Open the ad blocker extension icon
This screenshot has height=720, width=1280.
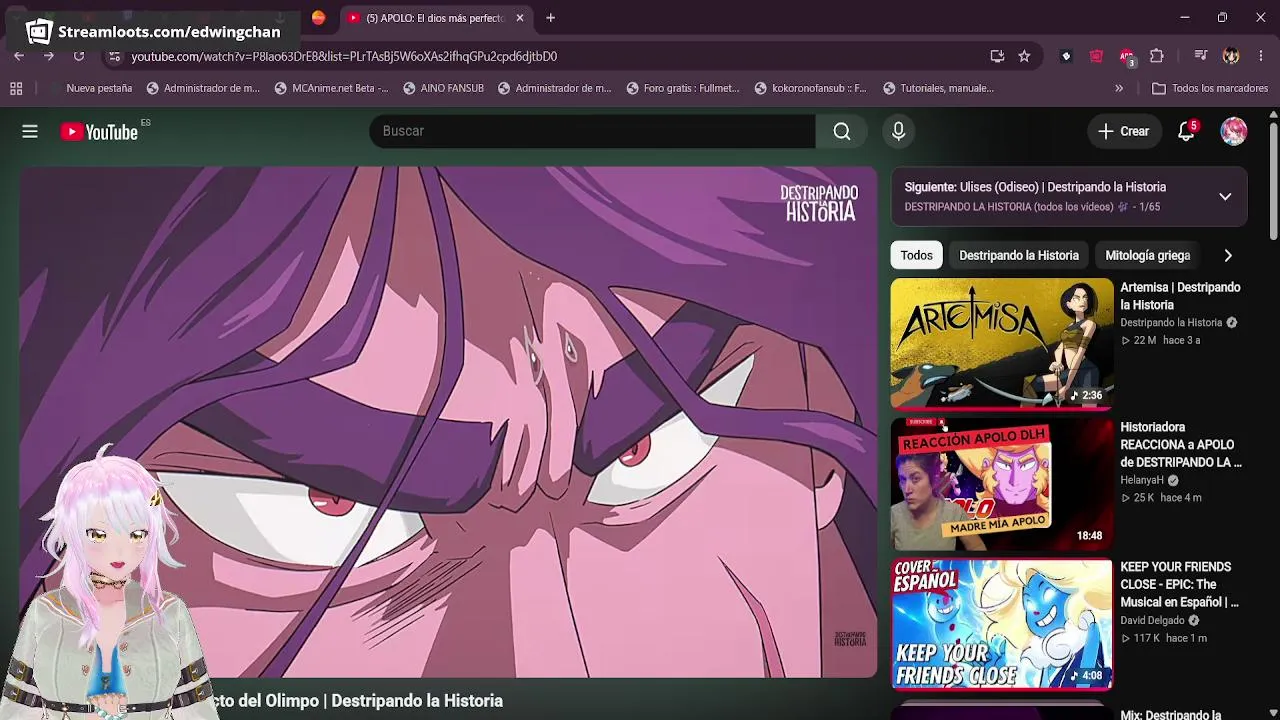(1127, 56)
